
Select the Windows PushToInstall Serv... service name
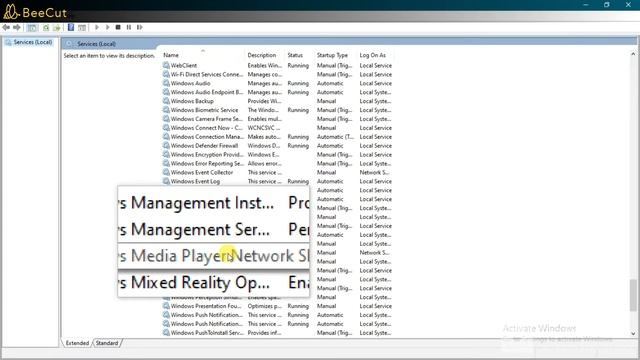tap(207, 333)
